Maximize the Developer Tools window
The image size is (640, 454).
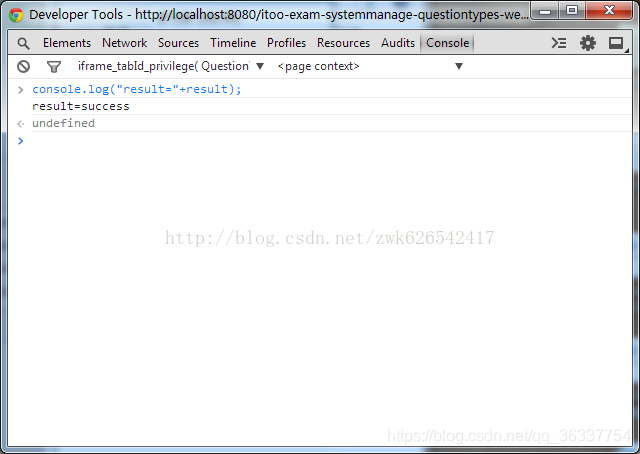pos(572,10)
